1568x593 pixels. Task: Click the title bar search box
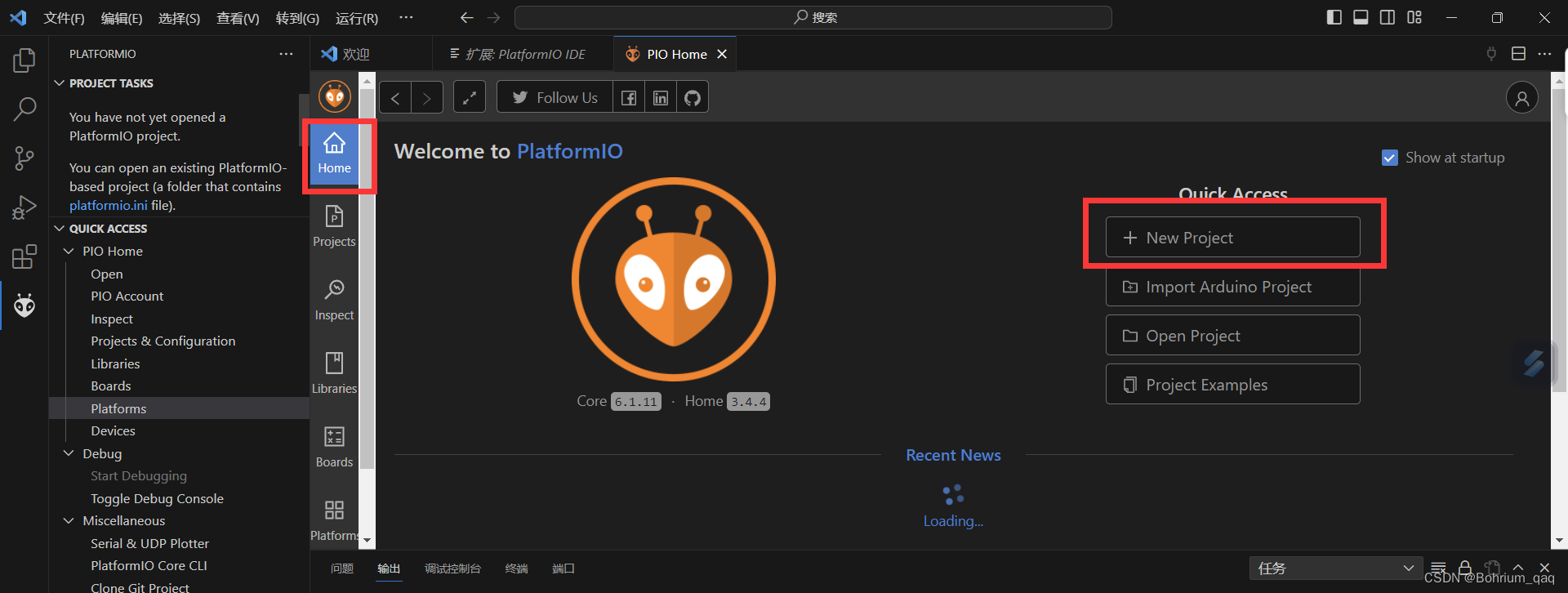tap(813, 17)
